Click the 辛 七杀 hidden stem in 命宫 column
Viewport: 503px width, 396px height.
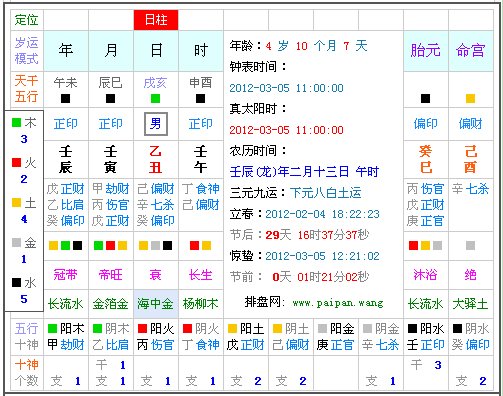[x=470, y=189]
